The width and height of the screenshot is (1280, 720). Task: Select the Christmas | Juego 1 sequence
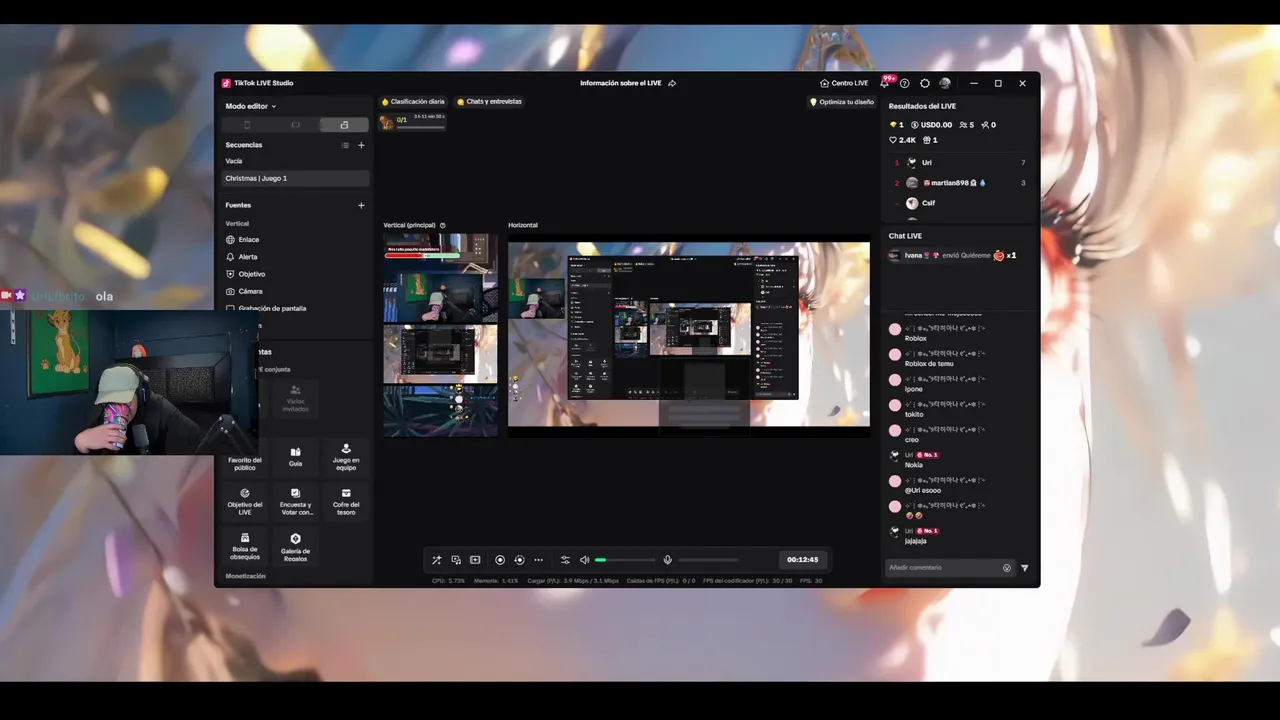(x=296, y=178)
